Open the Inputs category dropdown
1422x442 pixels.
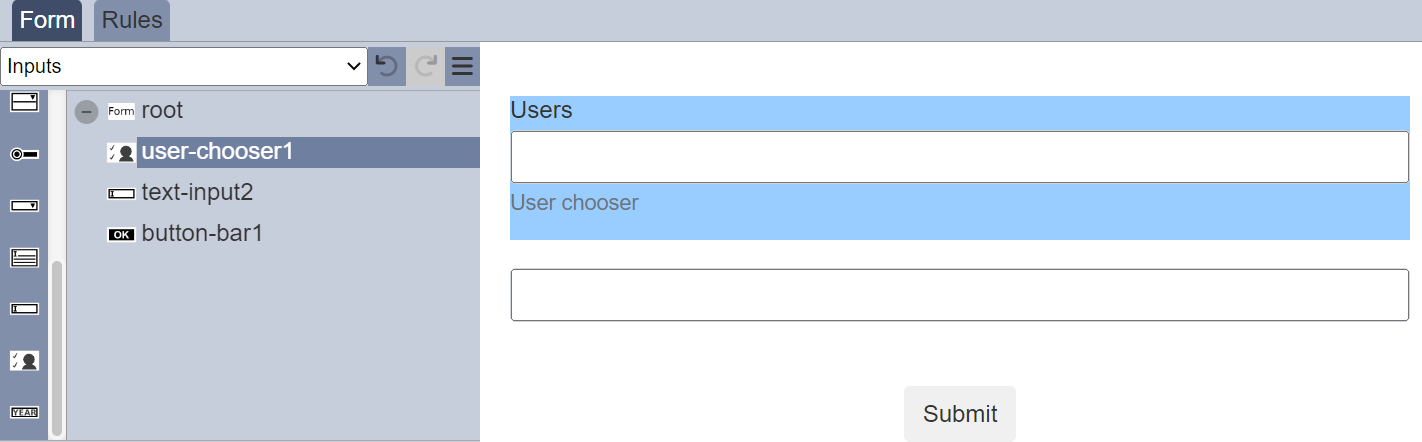point(184,66)
